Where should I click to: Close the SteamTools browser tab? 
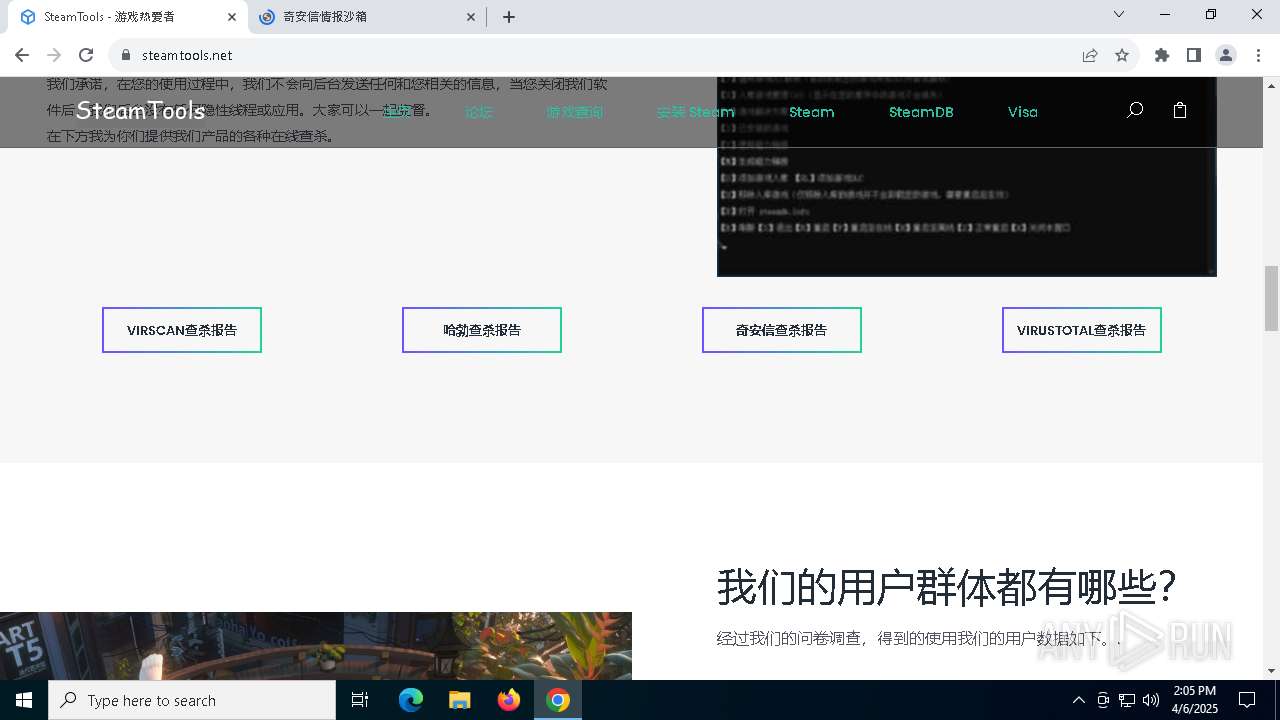pyautogui.click(x=232, y=17)
